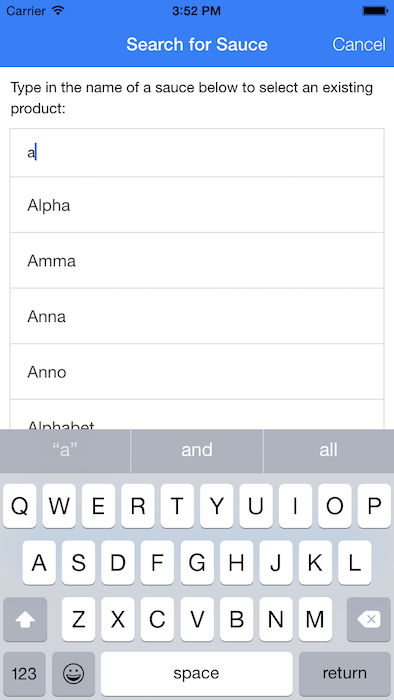Viewport: 394px width, 700px height.
Task: Tap the quoted "a" keyboard suggestion
Action: 65,450
